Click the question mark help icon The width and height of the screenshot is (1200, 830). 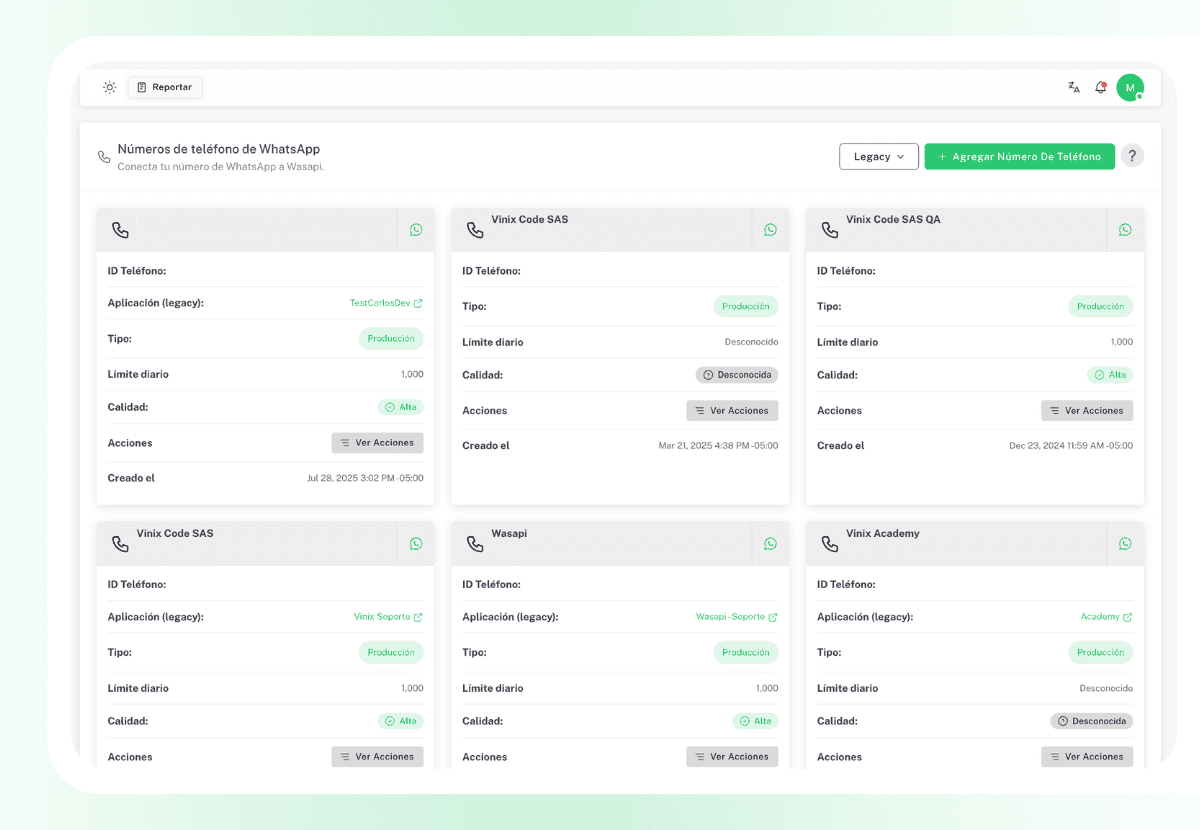[x=1132, y=156]
